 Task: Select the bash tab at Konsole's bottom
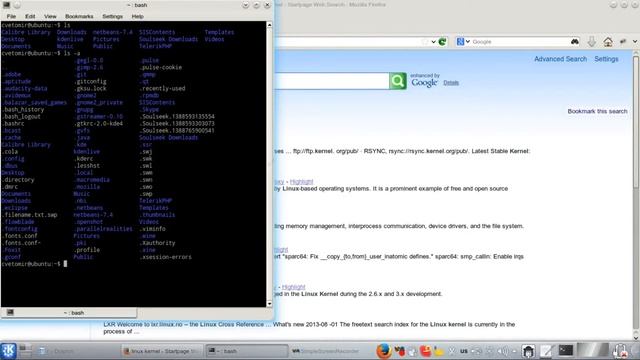69,313
